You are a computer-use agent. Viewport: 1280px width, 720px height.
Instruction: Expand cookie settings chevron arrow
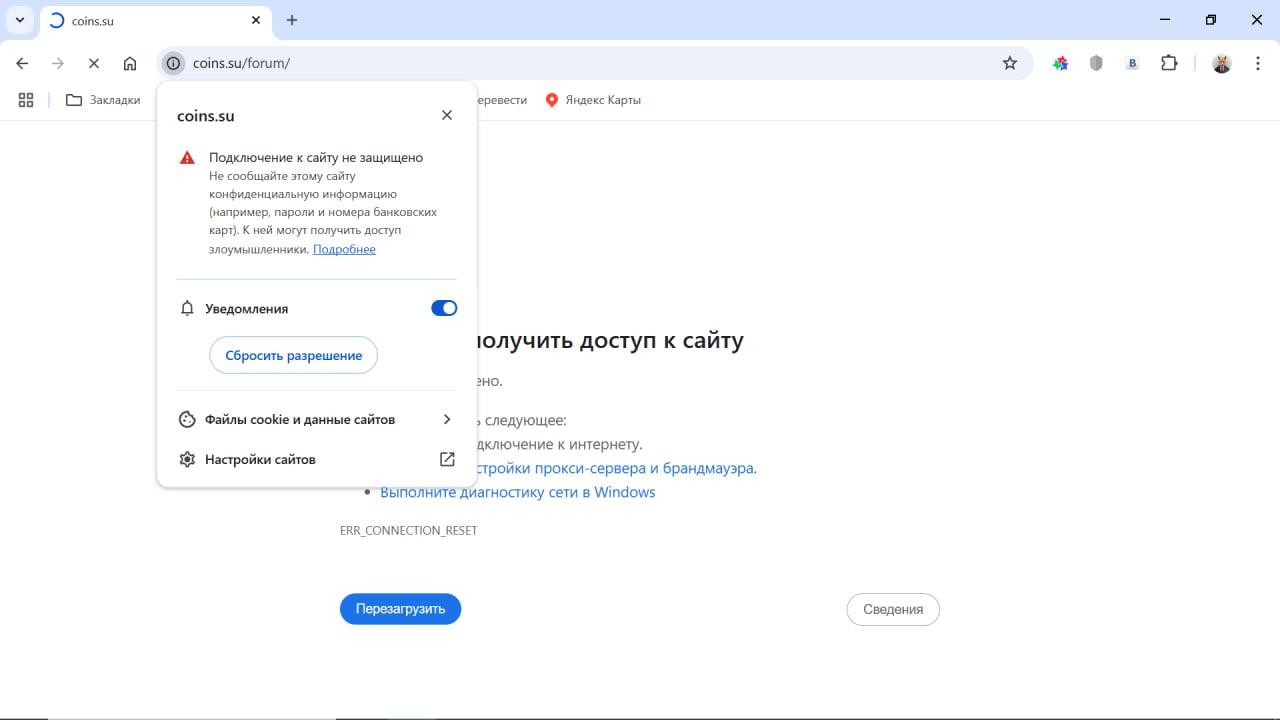447,419
